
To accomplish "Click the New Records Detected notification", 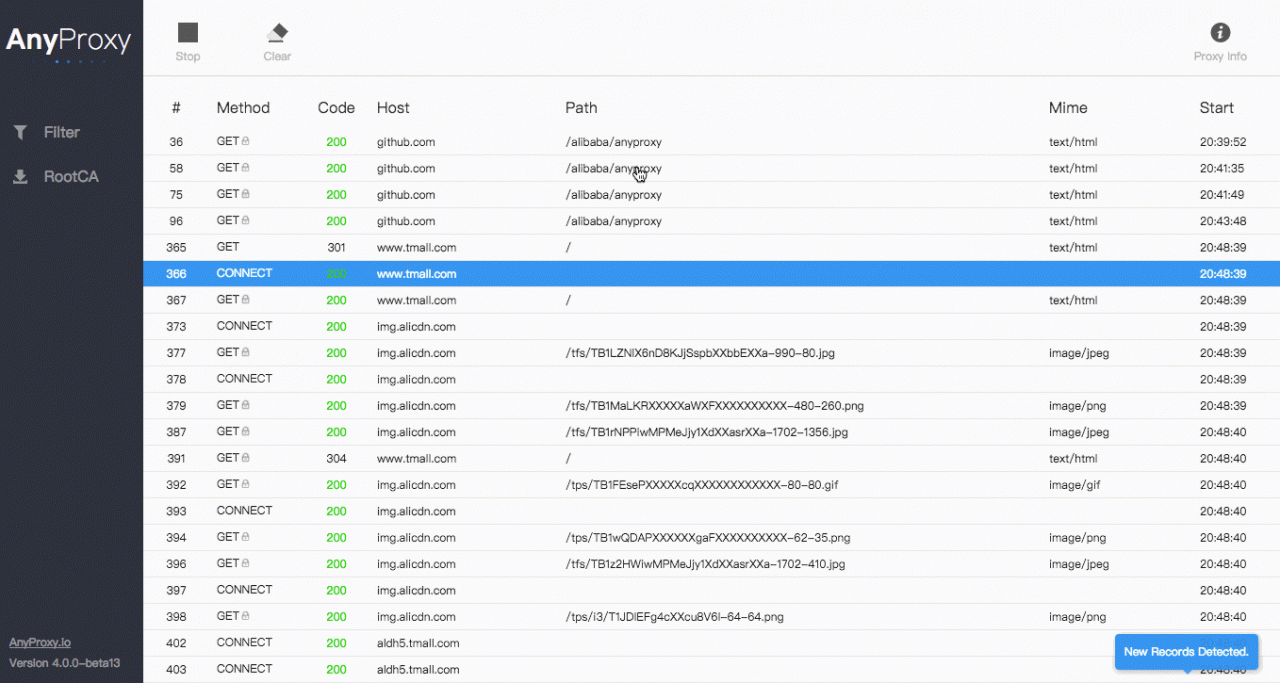I will click(x=1185, y=651).
